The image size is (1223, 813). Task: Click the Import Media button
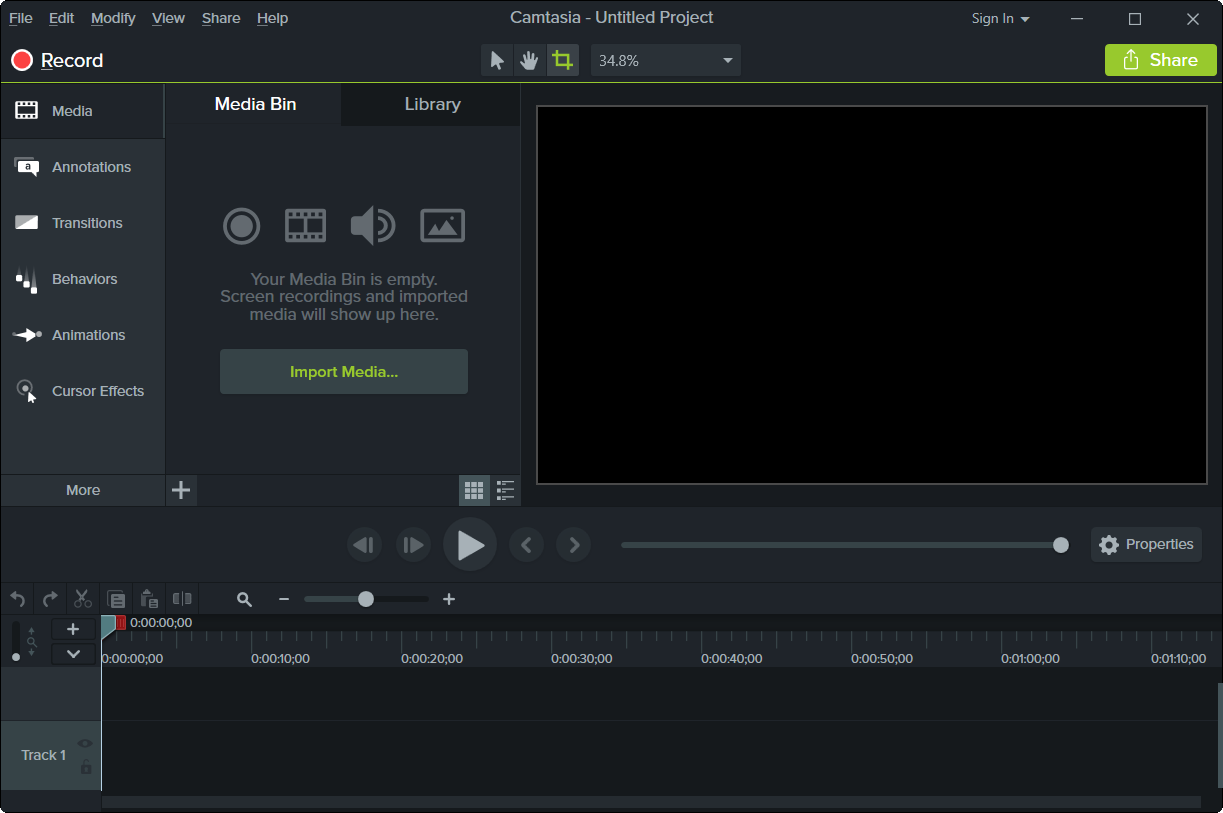pyautogui.click(x=344, y=372)
